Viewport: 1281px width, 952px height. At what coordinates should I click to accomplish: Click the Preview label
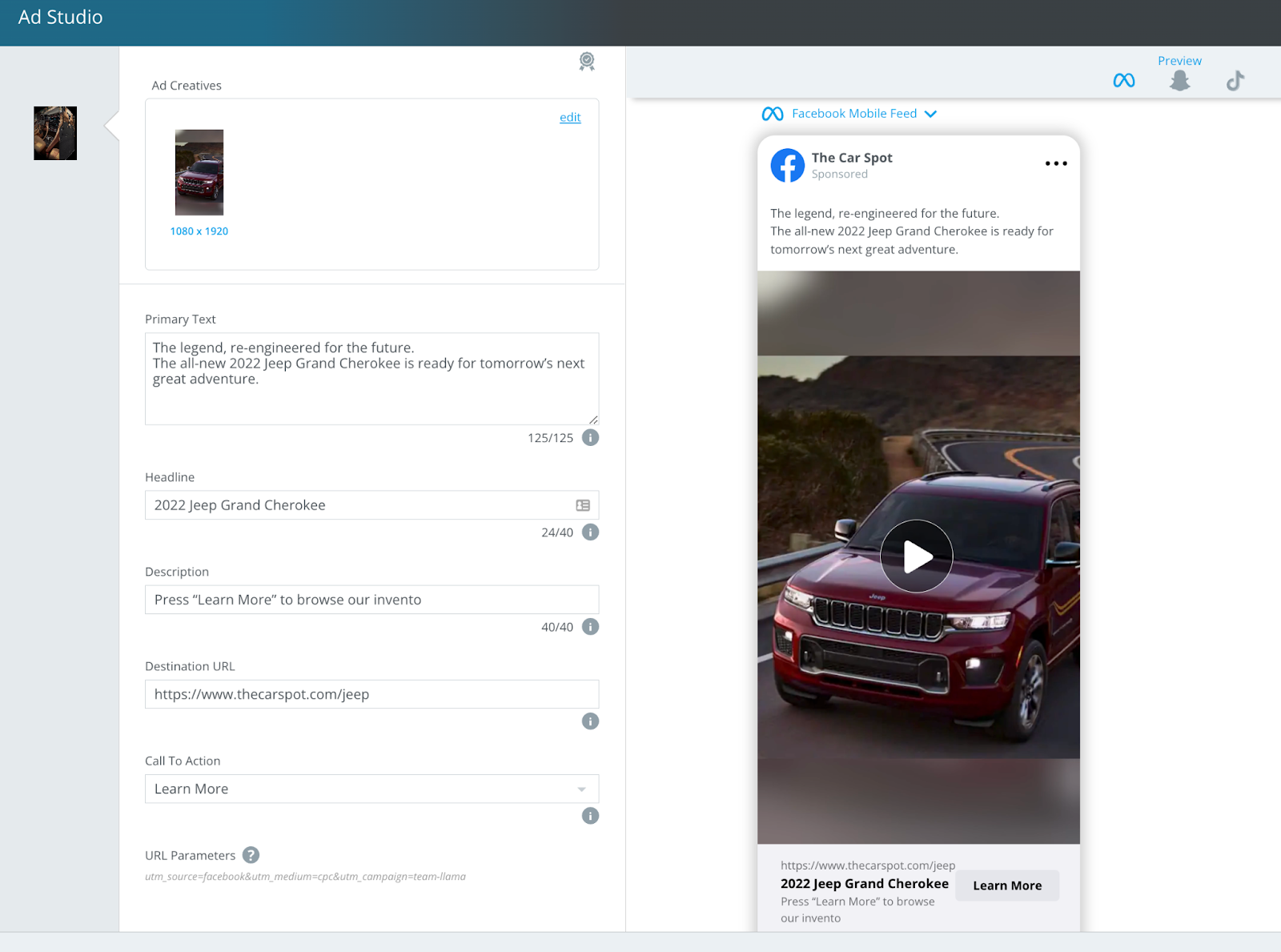(1179, 61)
